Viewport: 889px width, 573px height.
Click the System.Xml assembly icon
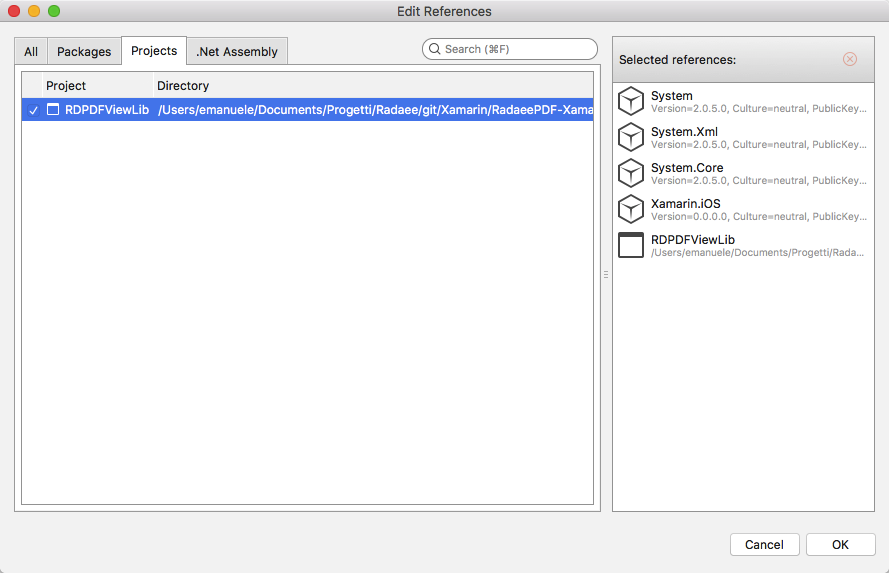[631, 138]
